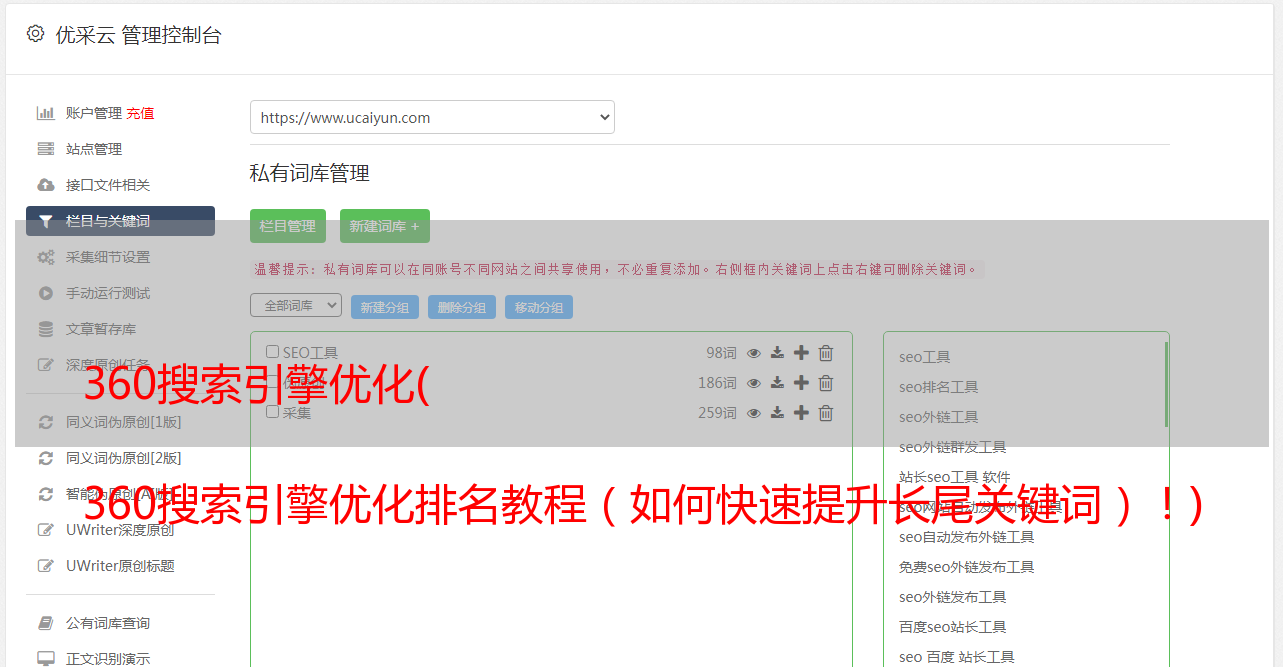Viewport: 1283px width, 667px height.
Task: Select keyword seo排名工具 in right list
Action: tap(939, 387)
